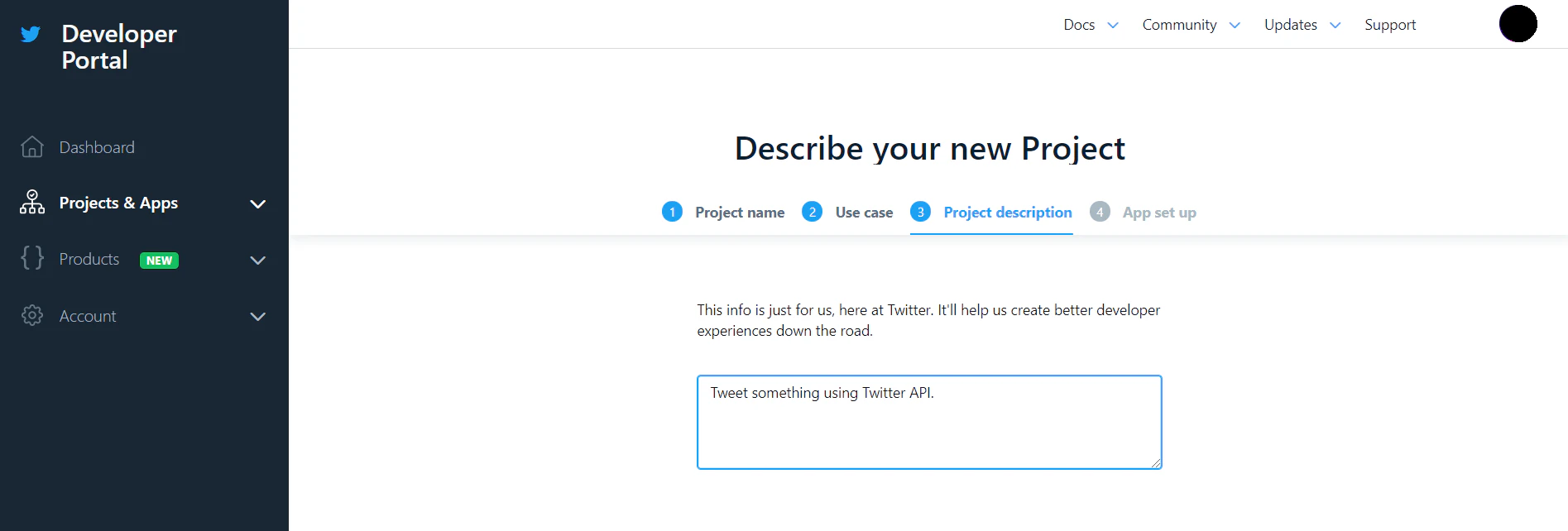Expand the Account section chevron

point(258,316)
